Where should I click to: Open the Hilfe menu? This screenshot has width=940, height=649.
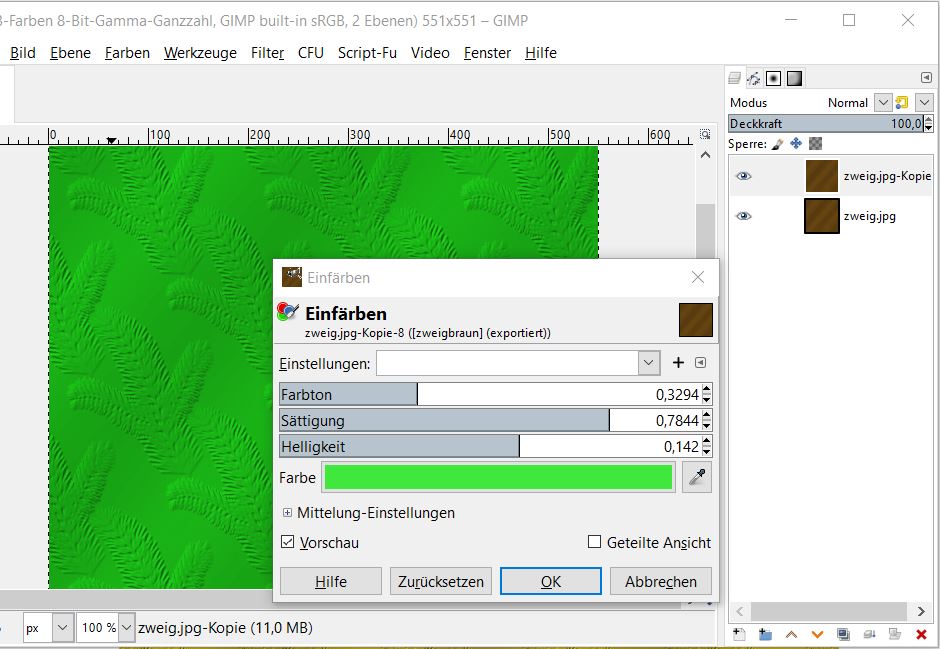[541, 53]
